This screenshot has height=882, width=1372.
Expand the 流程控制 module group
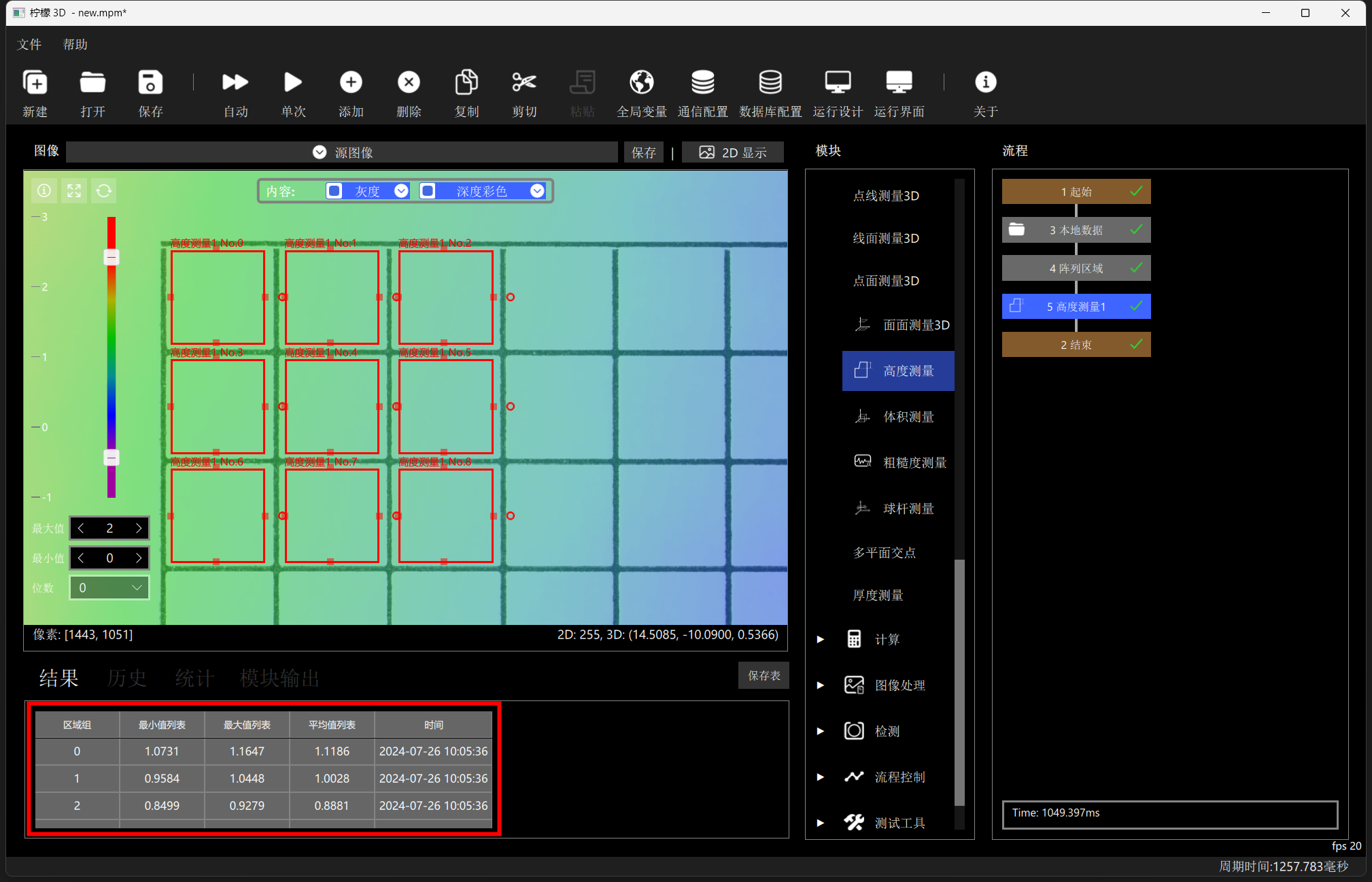pos(821,777)
